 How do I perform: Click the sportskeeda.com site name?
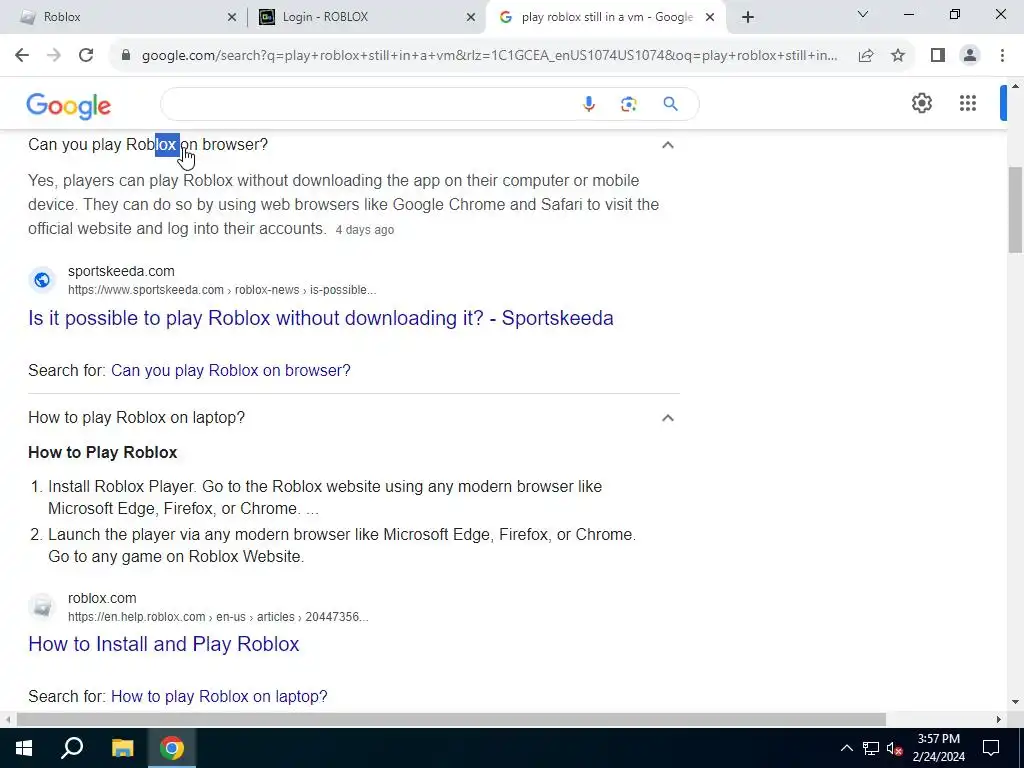click(121, 271)
